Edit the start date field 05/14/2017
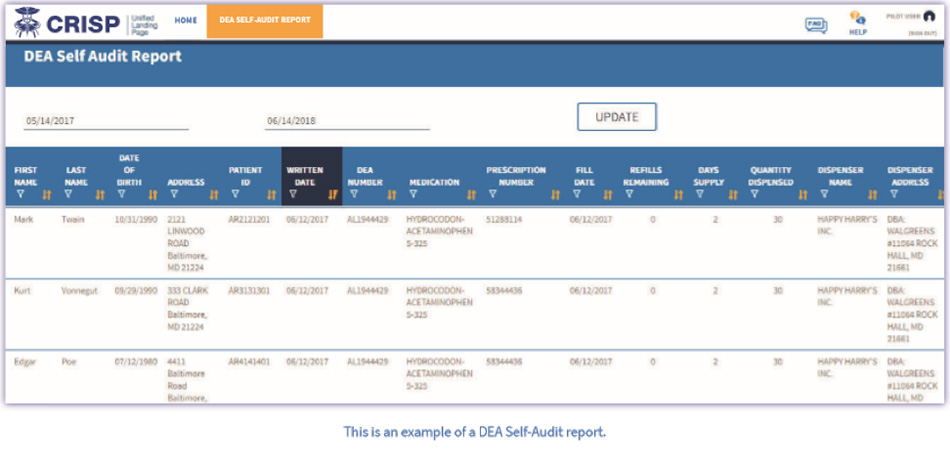Image resolution: width=950 pixels, height=468 pixels. pos(106,121)
